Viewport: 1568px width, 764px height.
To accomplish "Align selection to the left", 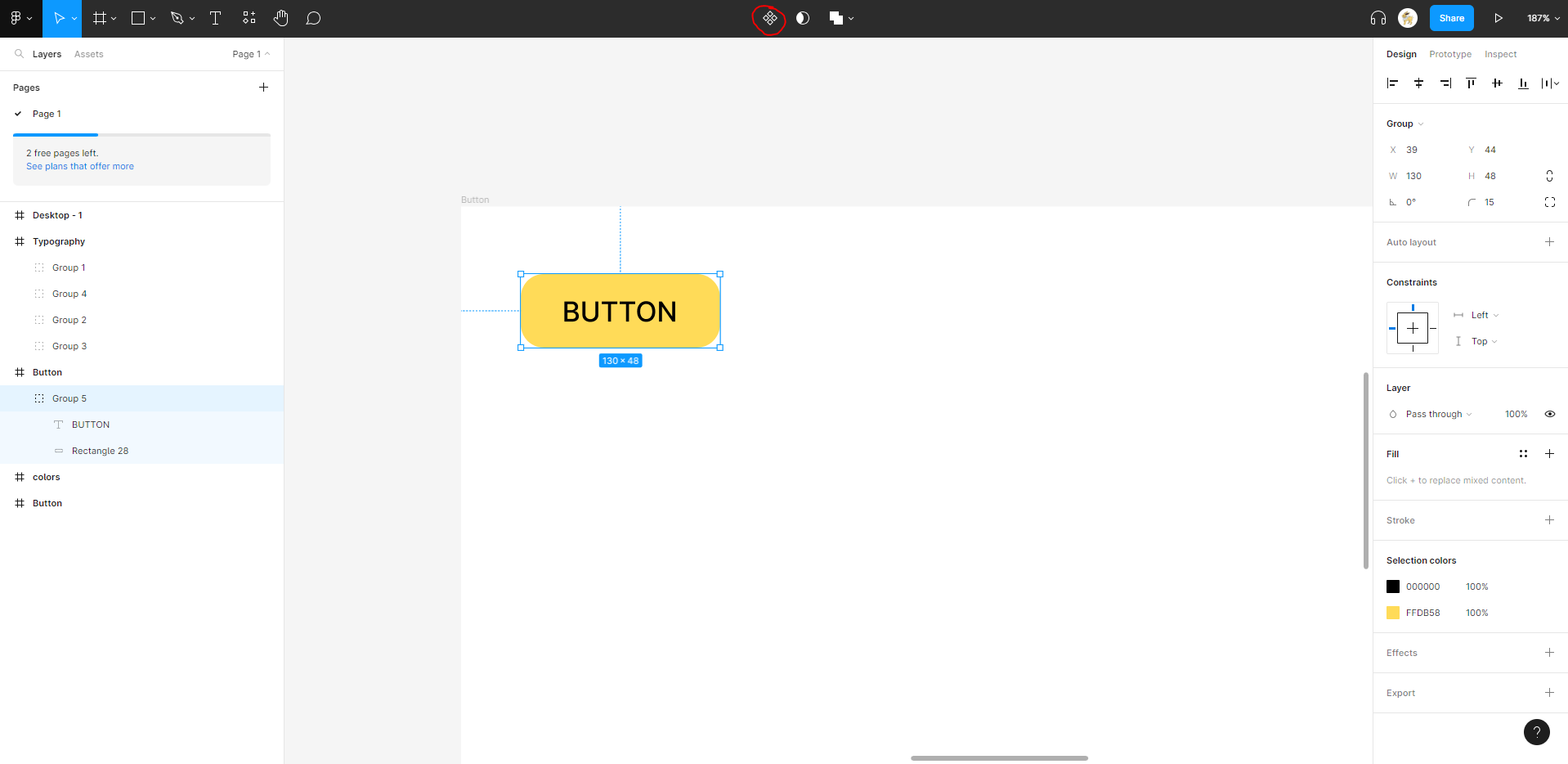I will (1393, 83).
